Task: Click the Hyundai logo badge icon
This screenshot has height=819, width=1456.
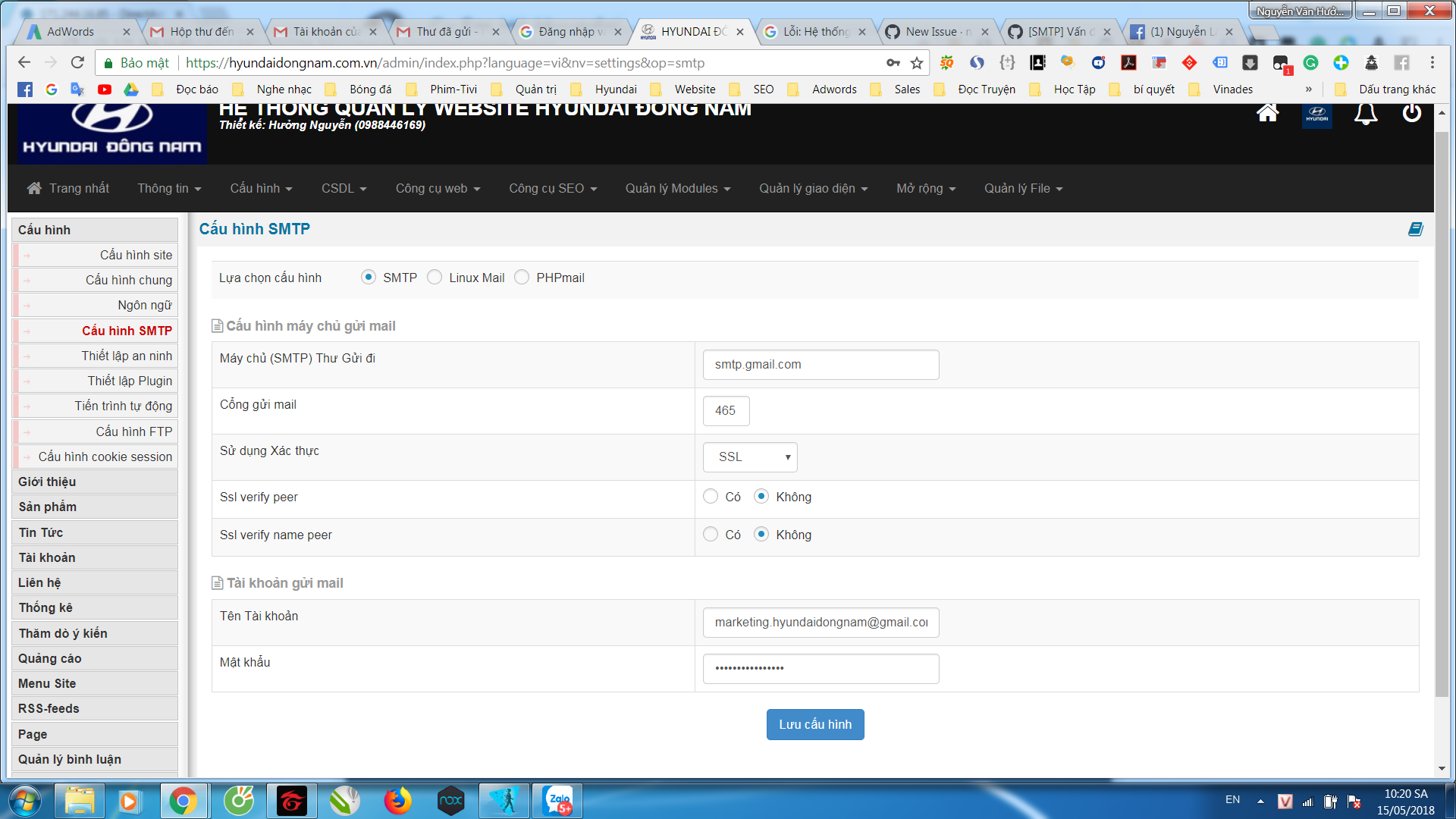Action: tap(1316, 115)
